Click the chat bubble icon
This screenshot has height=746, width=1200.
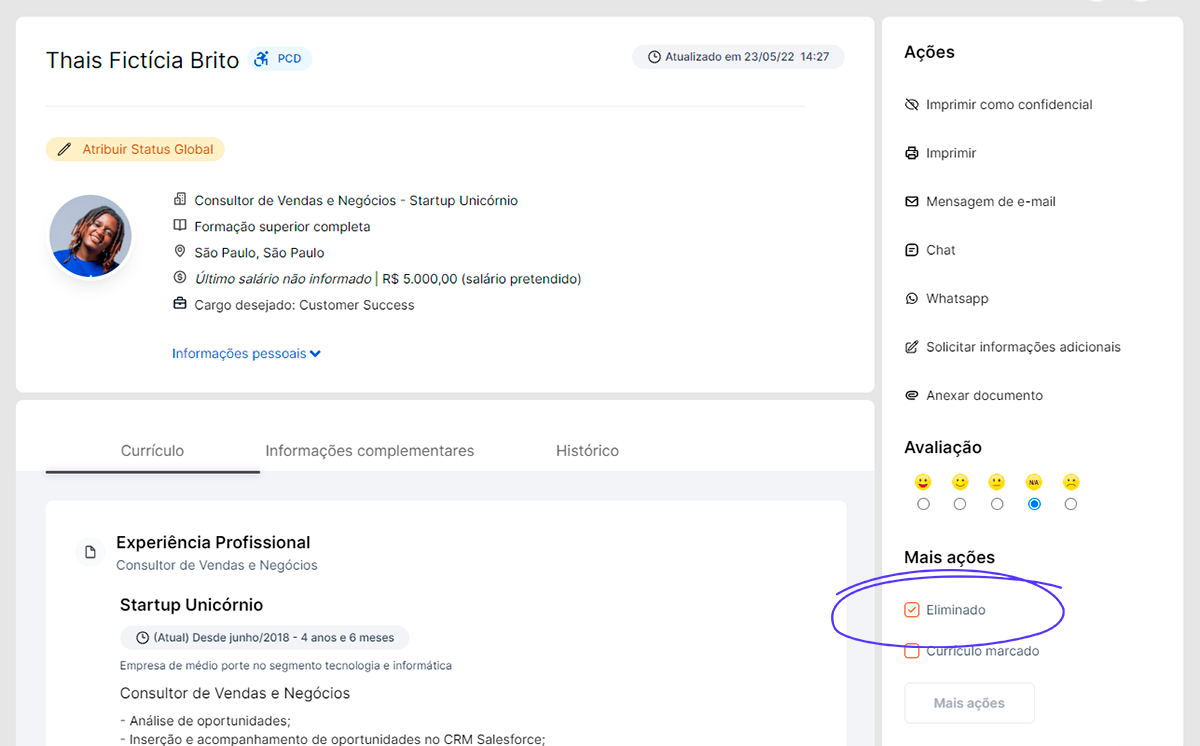click(911, 250)
